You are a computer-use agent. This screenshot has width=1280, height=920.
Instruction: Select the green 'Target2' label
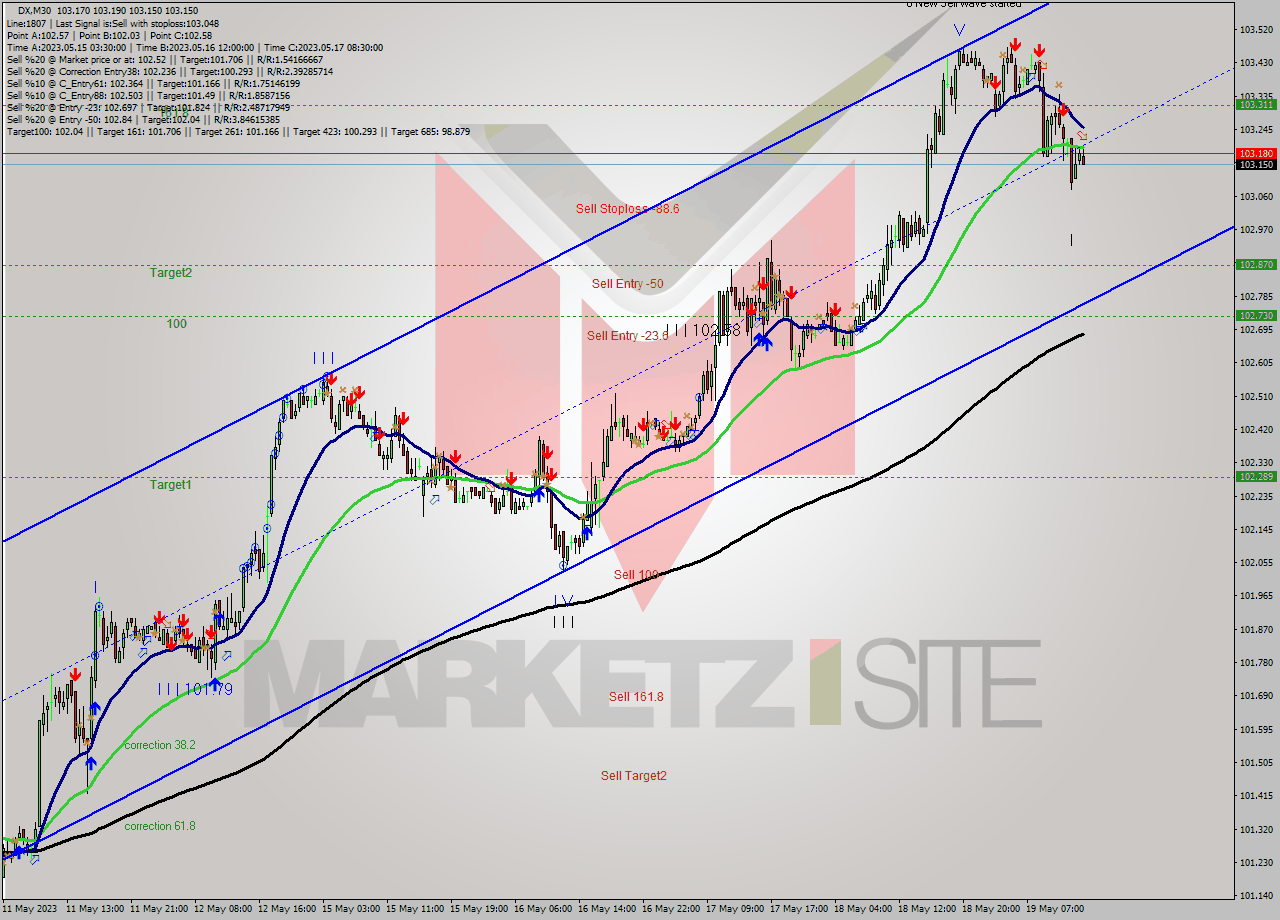pos(171,273)
